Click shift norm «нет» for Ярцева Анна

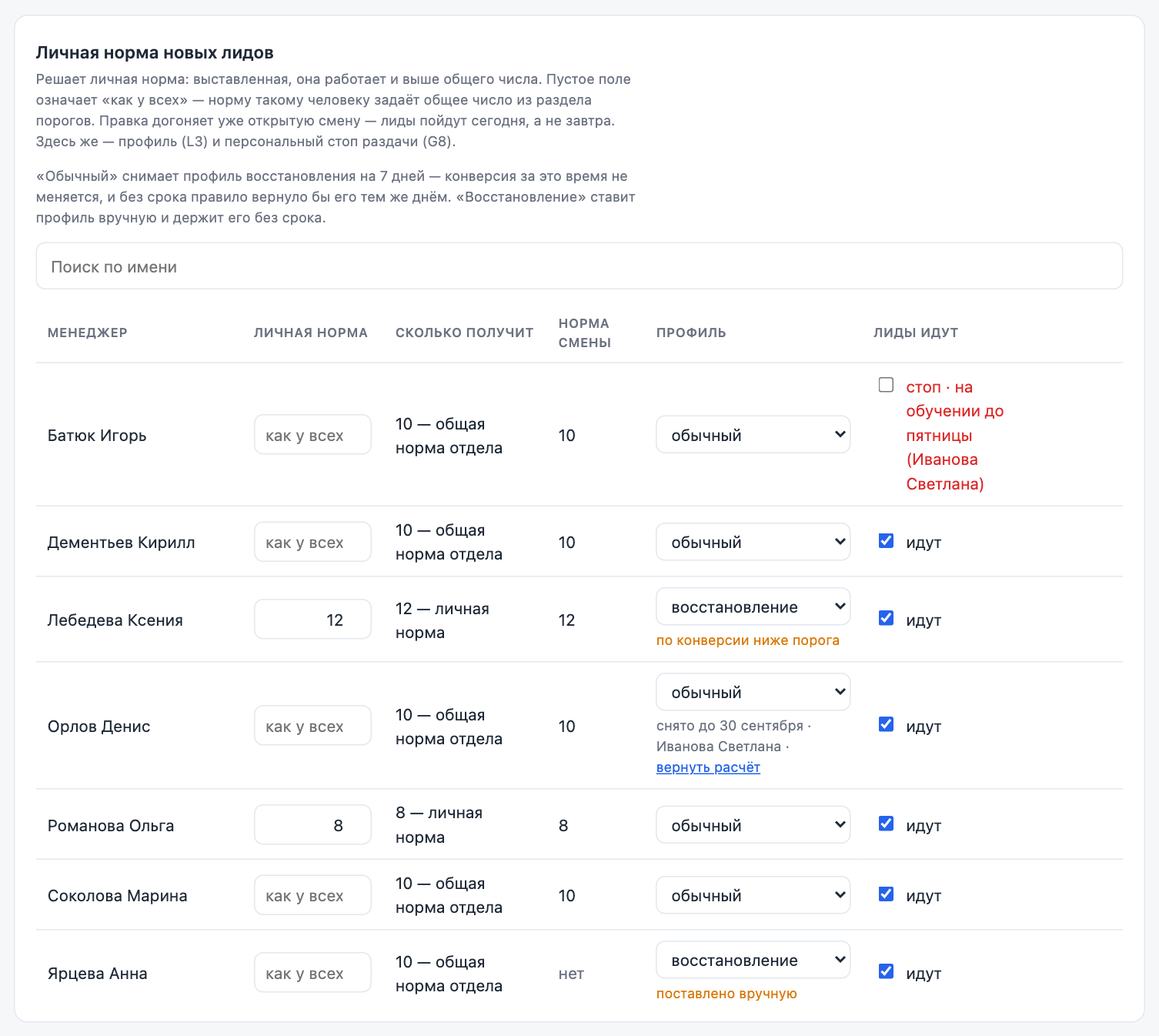[x=571, y=974]
